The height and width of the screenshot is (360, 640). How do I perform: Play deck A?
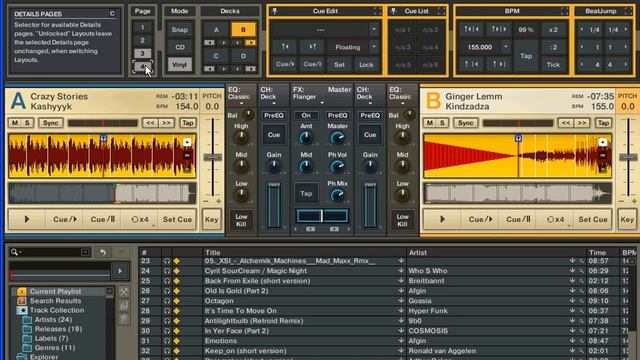pyautogui.click(x=27, y=220)
